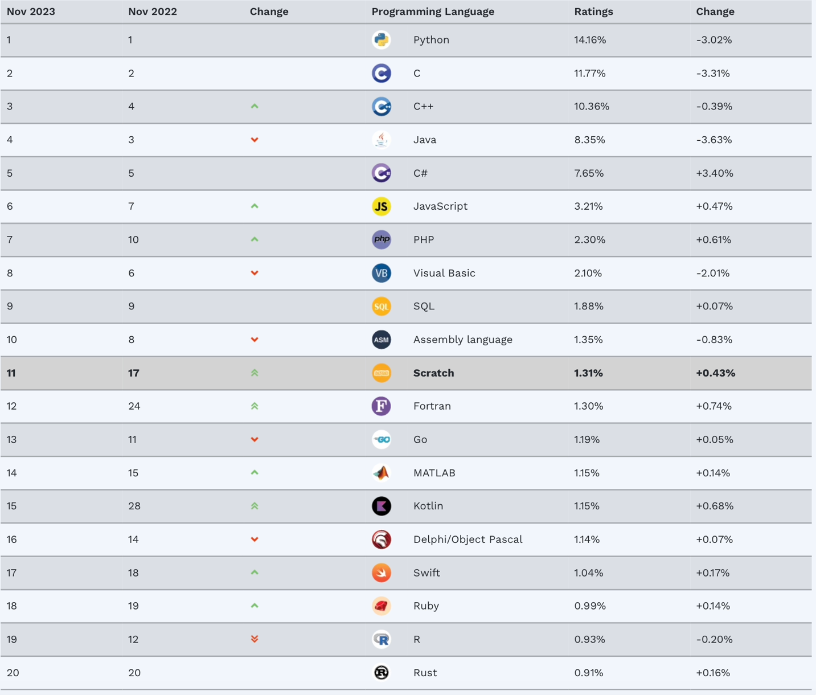822x699 pixels.
Task: Click the SQL orange icon
Action: (x=381, y=306)
